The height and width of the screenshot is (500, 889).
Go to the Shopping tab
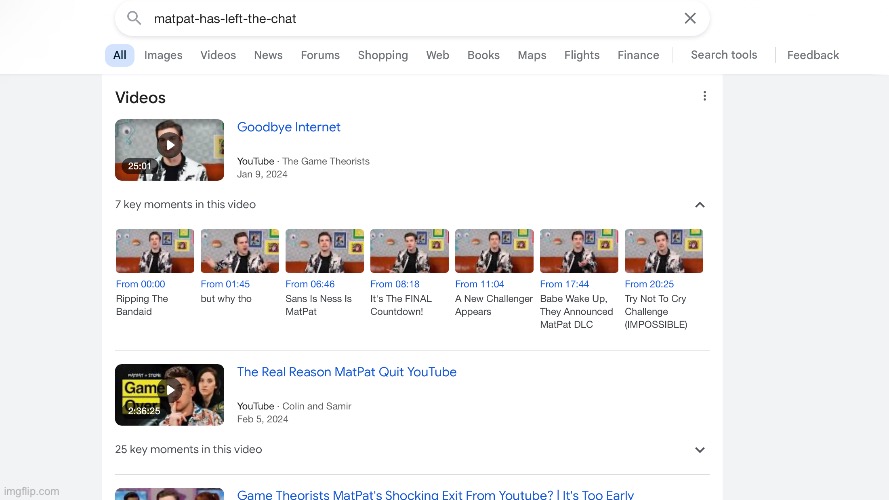(383, 55)
